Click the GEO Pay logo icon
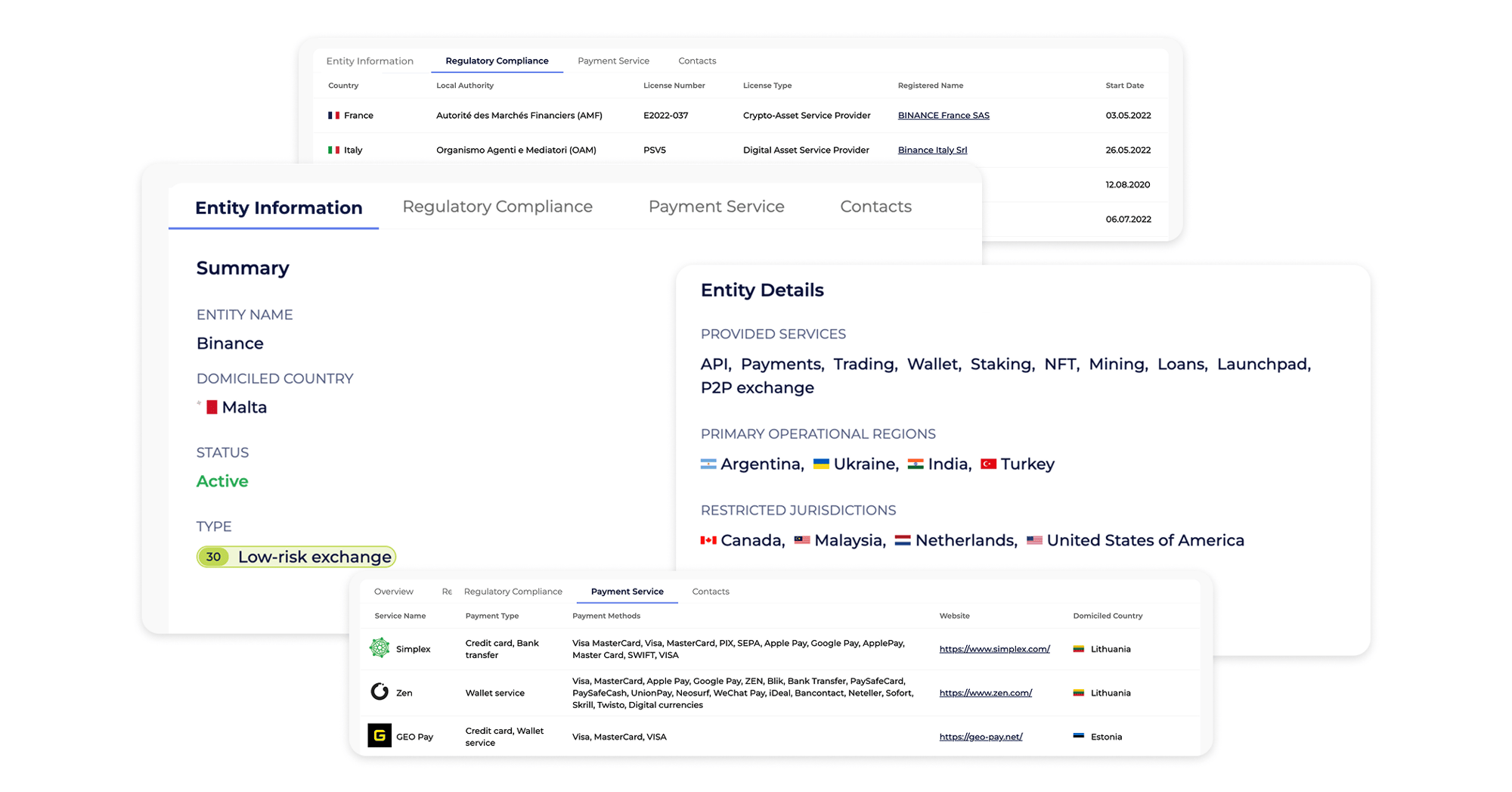The width and height of the screenshot is (1512, 792). pyautogui.click(x=380, y=735)
